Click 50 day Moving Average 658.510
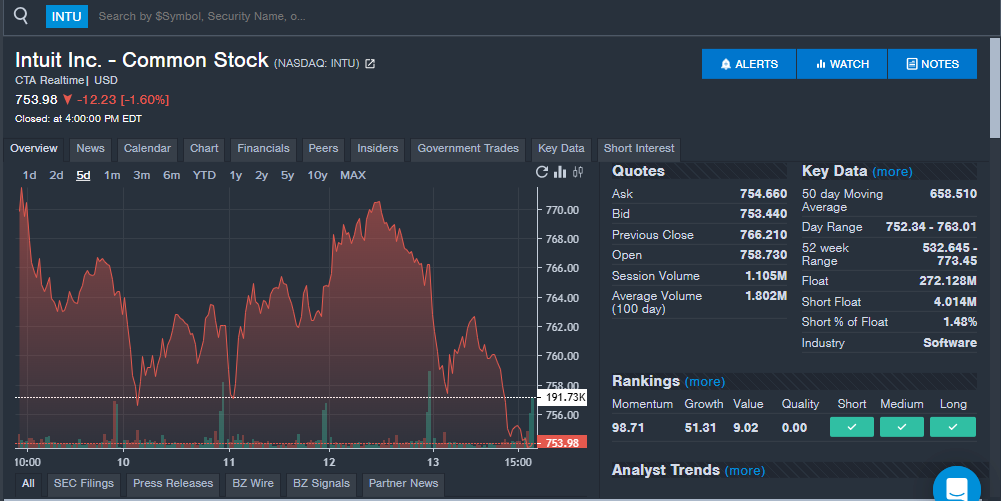 pos(953,194)
